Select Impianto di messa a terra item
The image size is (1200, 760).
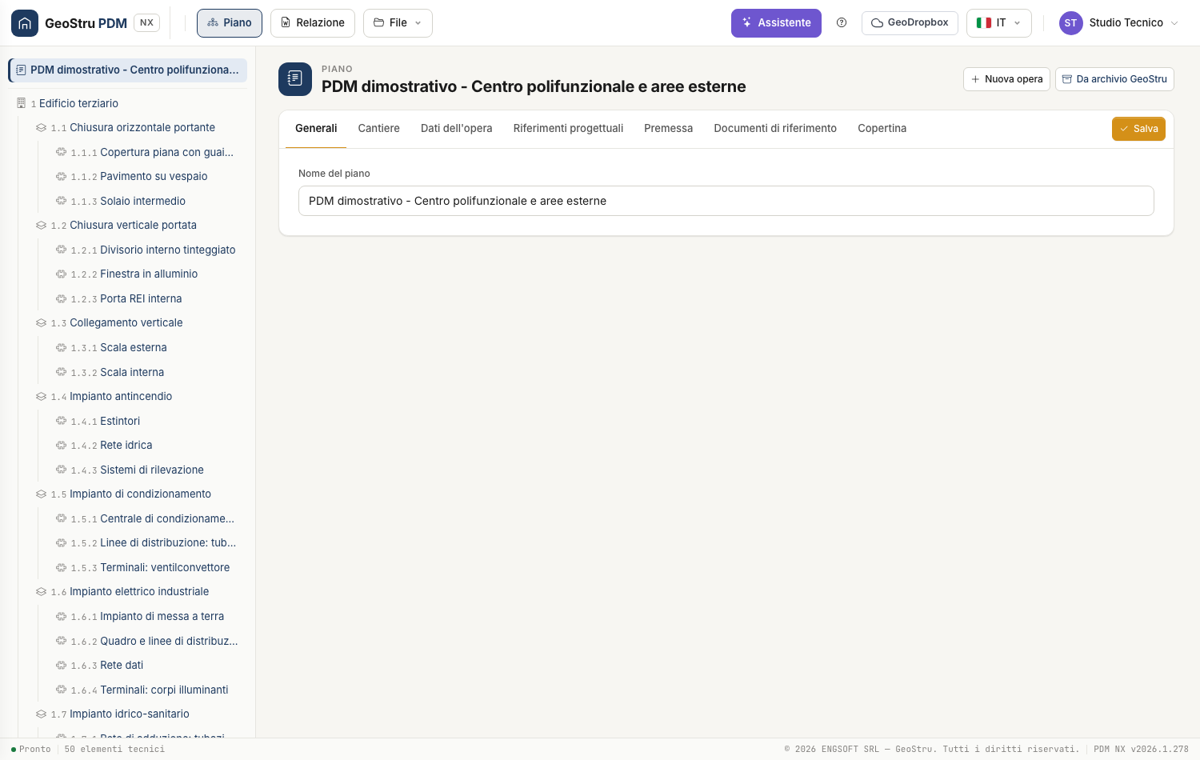tap(161, 617)
